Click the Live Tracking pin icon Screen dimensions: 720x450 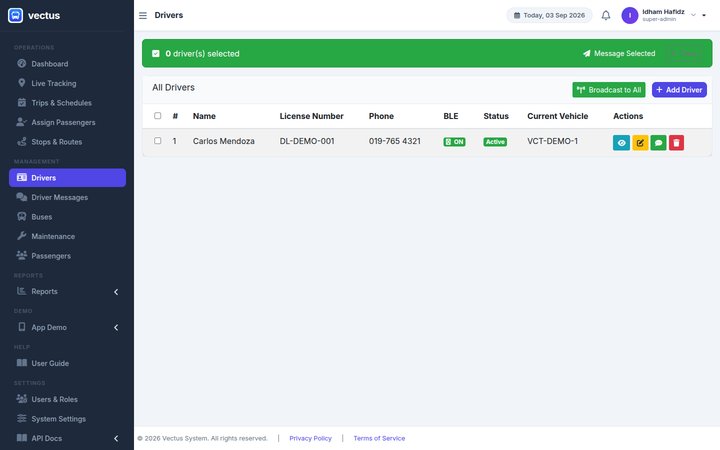coord(22,83)
